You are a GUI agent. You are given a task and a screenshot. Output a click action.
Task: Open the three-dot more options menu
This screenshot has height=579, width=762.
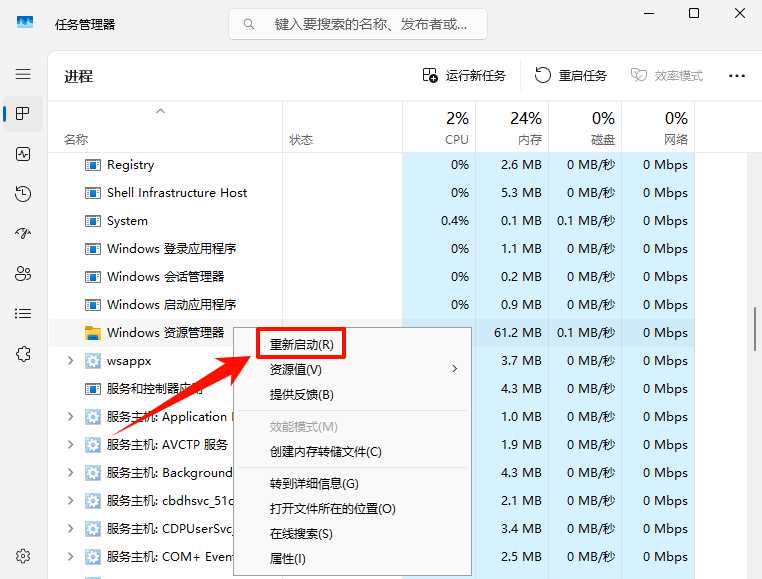coord(737,75)
